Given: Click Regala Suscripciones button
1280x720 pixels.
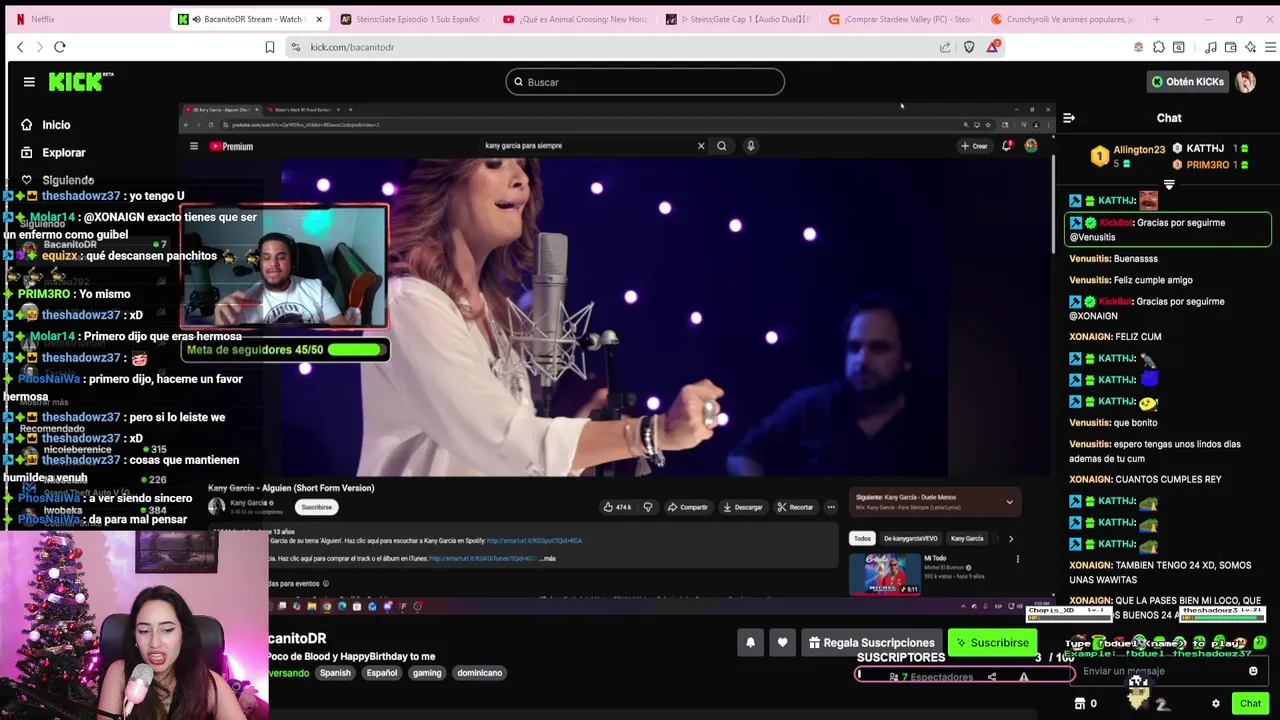Looking at the screenshot, I should point(871,643).
